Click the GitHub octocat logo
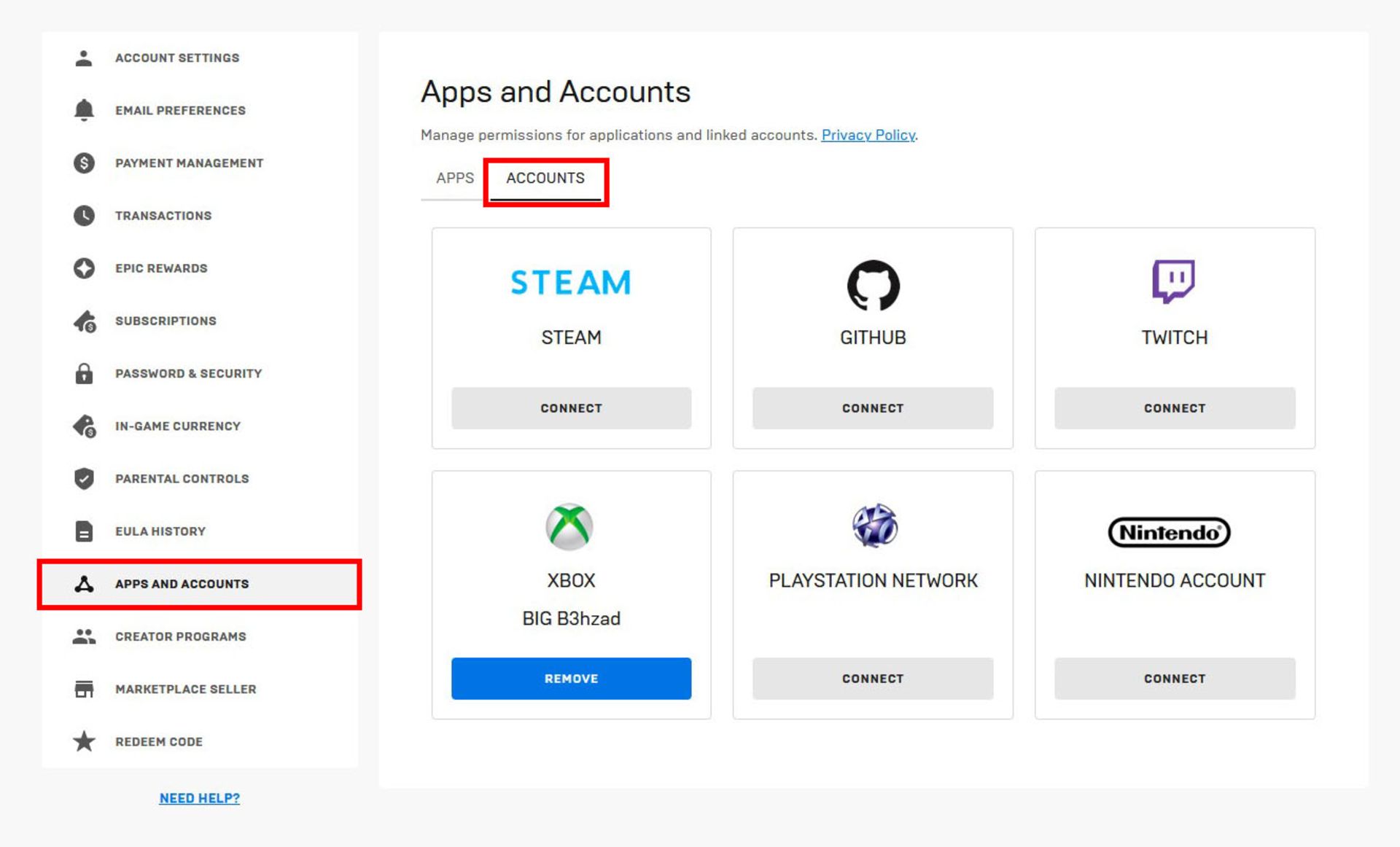The image size is (1400, 847). (873, 285)
